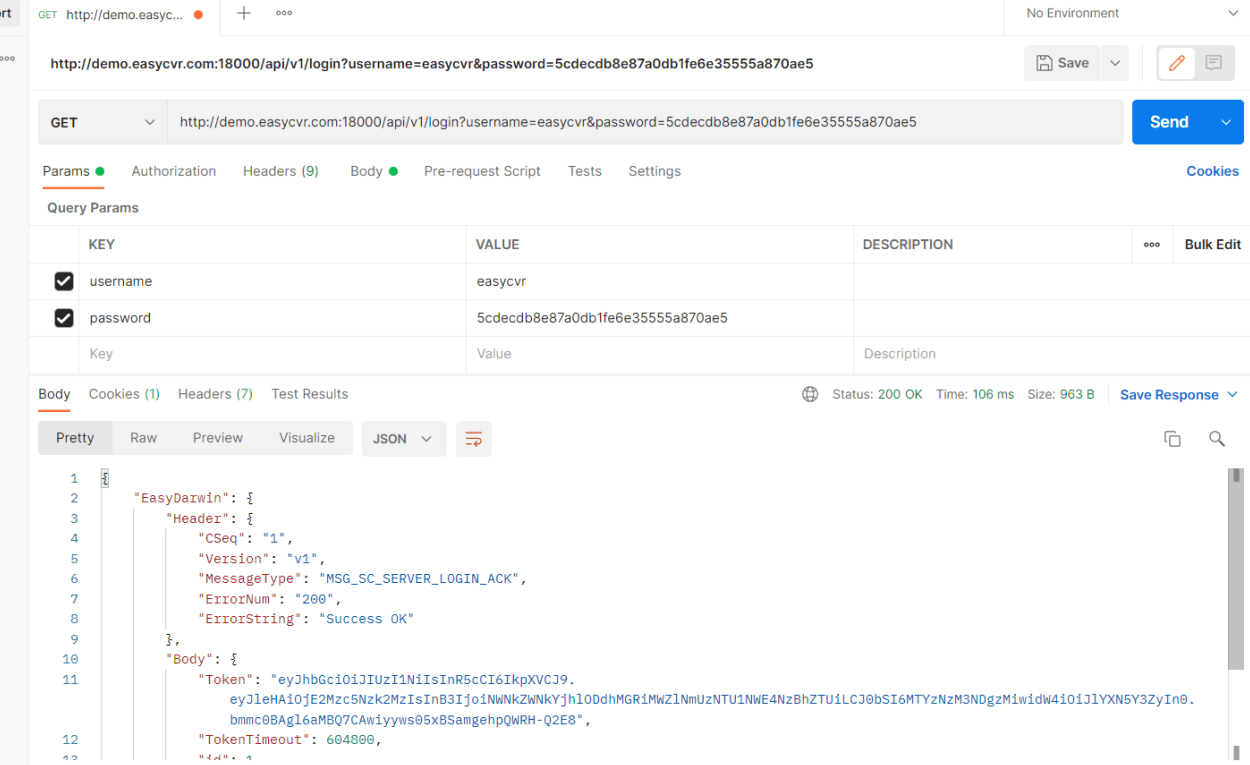The width and height of the screenshot is (1250, 765).
Task: Open the query params column options icon
Action: pos(1152,245)
